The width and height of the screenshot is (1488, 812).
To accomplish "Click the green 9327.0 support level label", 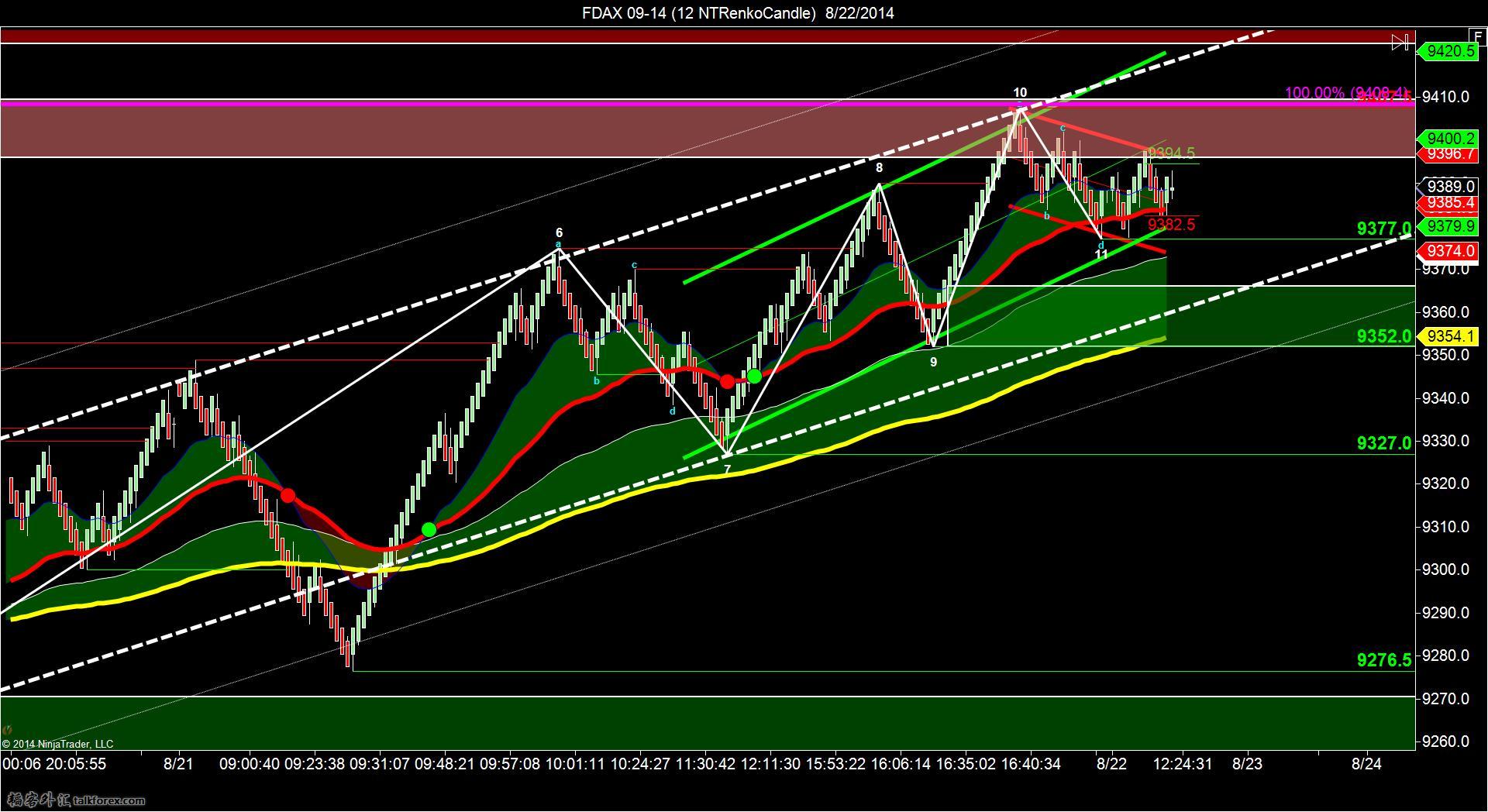I will click(x=1384, y=443).
